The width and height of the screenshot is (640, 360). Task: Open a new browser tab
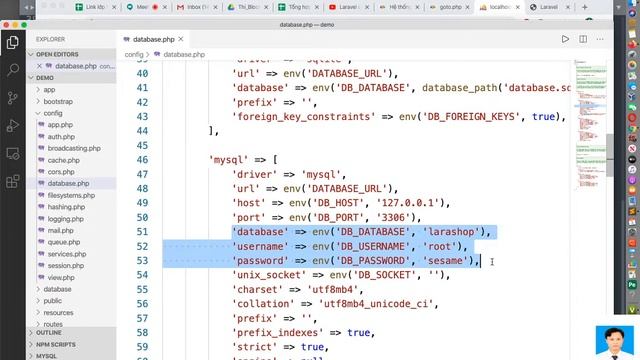(584, 7)
